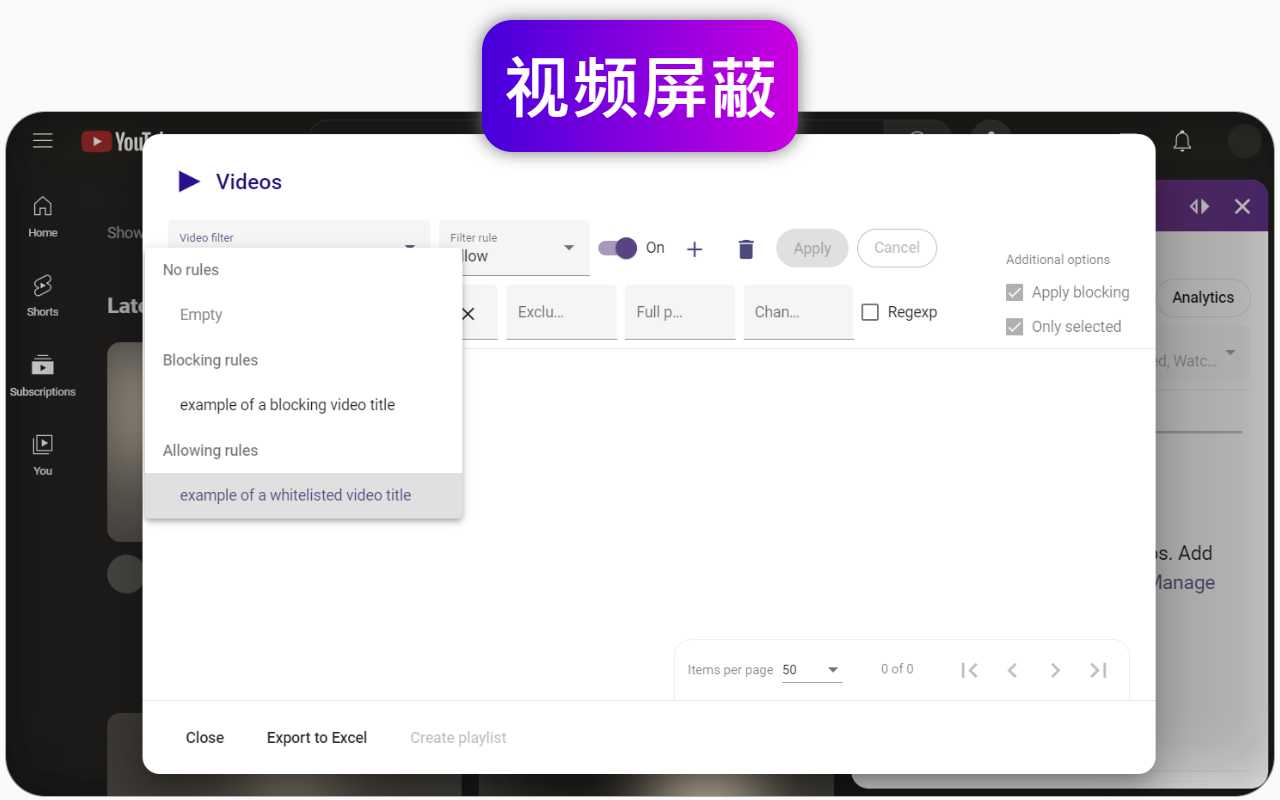1280x800 pixels.
Task: Click the X icon to clear the filter field
Action: coord(467,313)
